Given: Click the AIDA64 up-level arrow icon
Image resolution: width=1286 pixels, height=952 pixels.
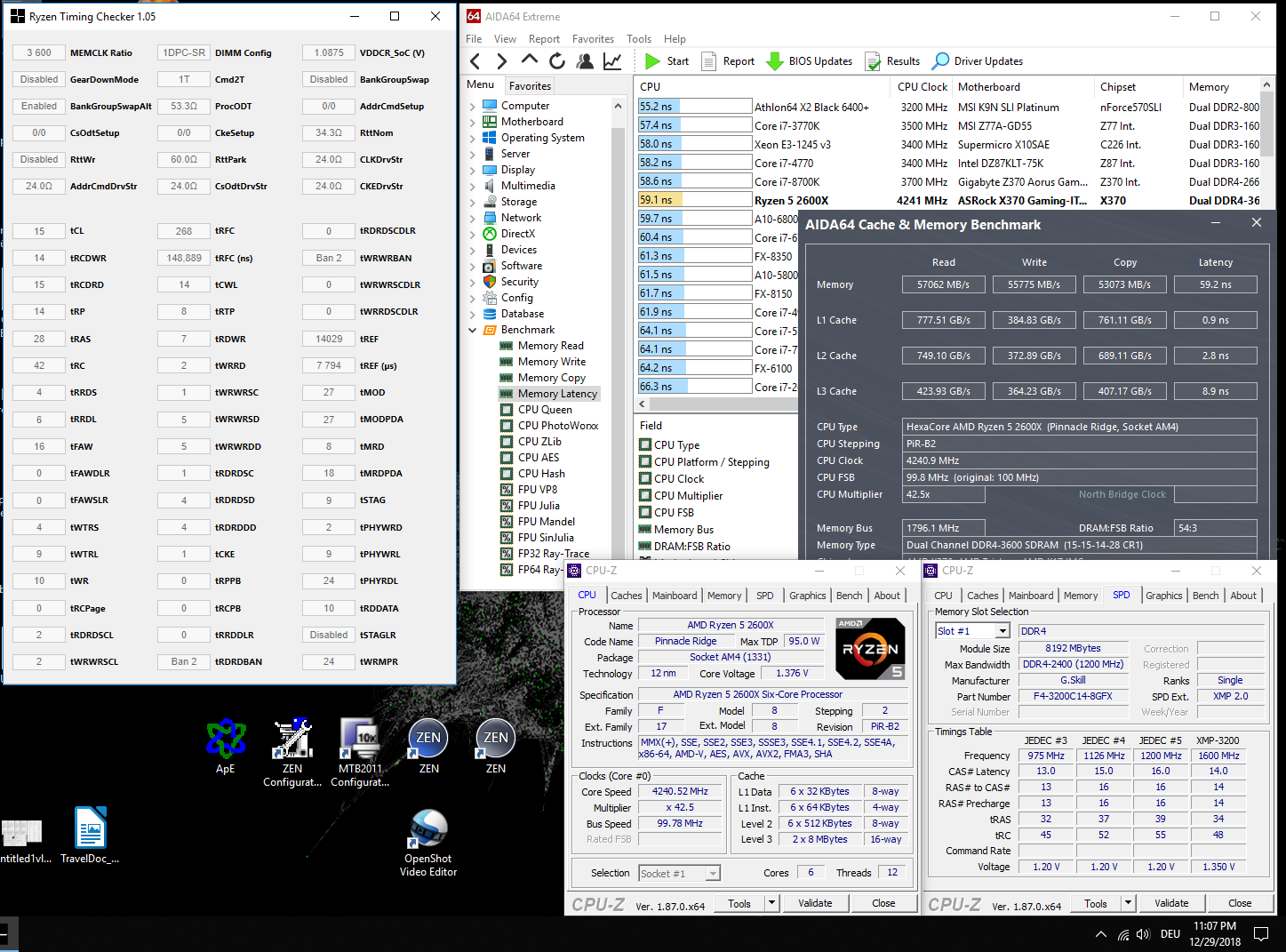Looking at the screenshot, I should tap(530, 60).
